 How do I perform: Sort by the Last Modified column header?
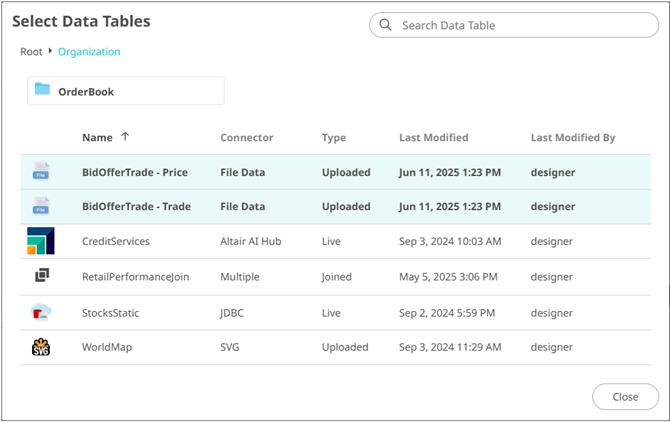pyautogui.click(x=433, y=138)
